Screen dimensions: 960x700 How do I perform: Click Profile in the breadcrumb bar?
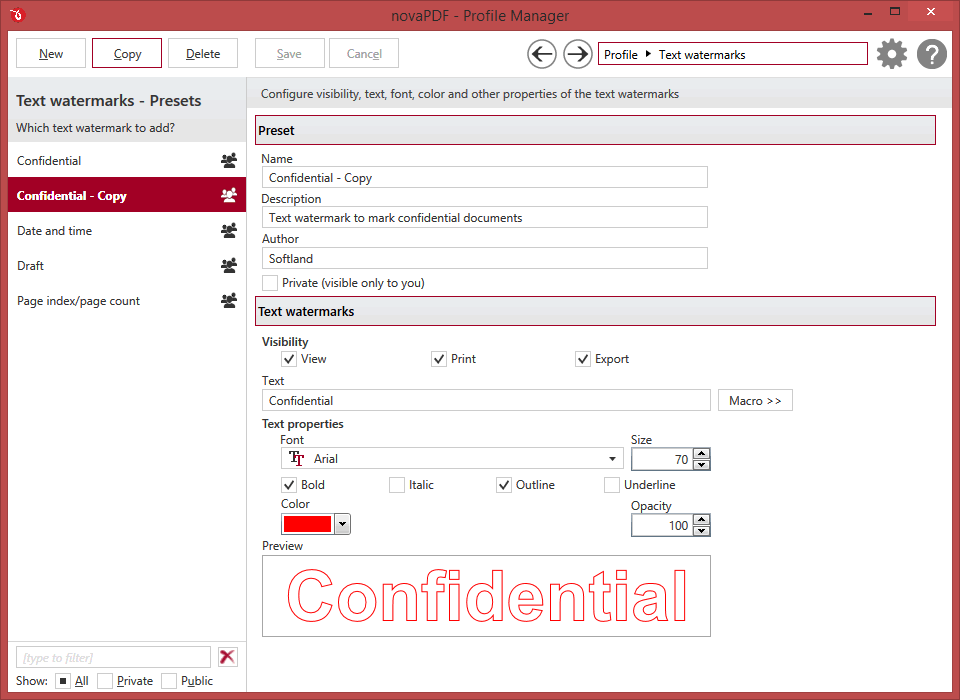pyautogui.click(x=621, y=55)
